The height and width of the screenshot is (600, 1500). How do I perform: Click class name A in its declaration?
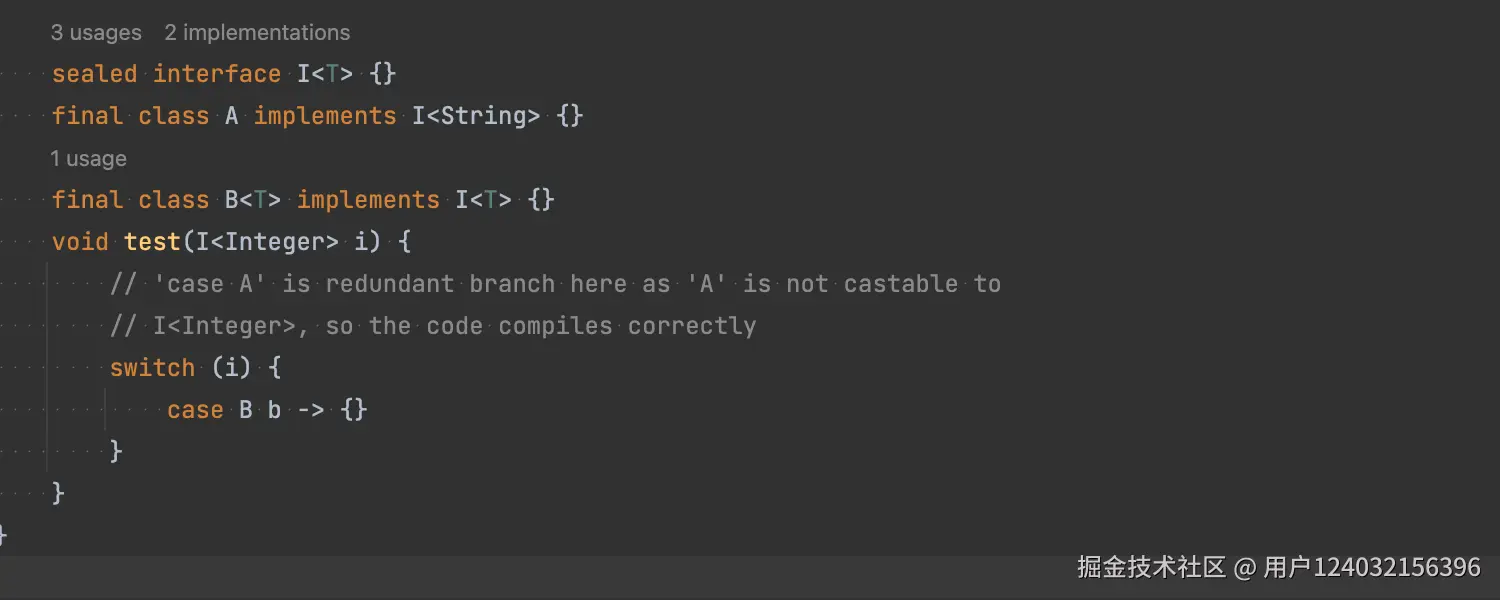pos(231,116)
